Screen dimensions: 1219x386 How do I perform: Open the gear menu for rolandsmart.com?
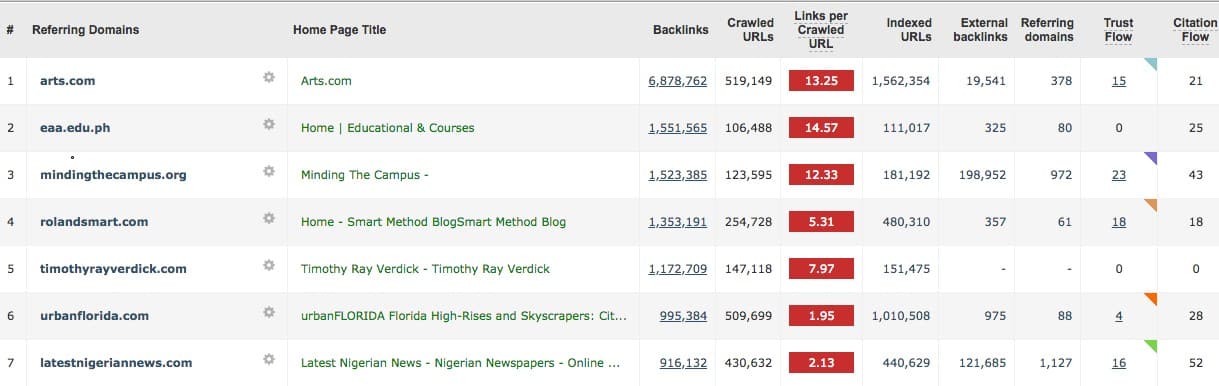tap(269, 219)
